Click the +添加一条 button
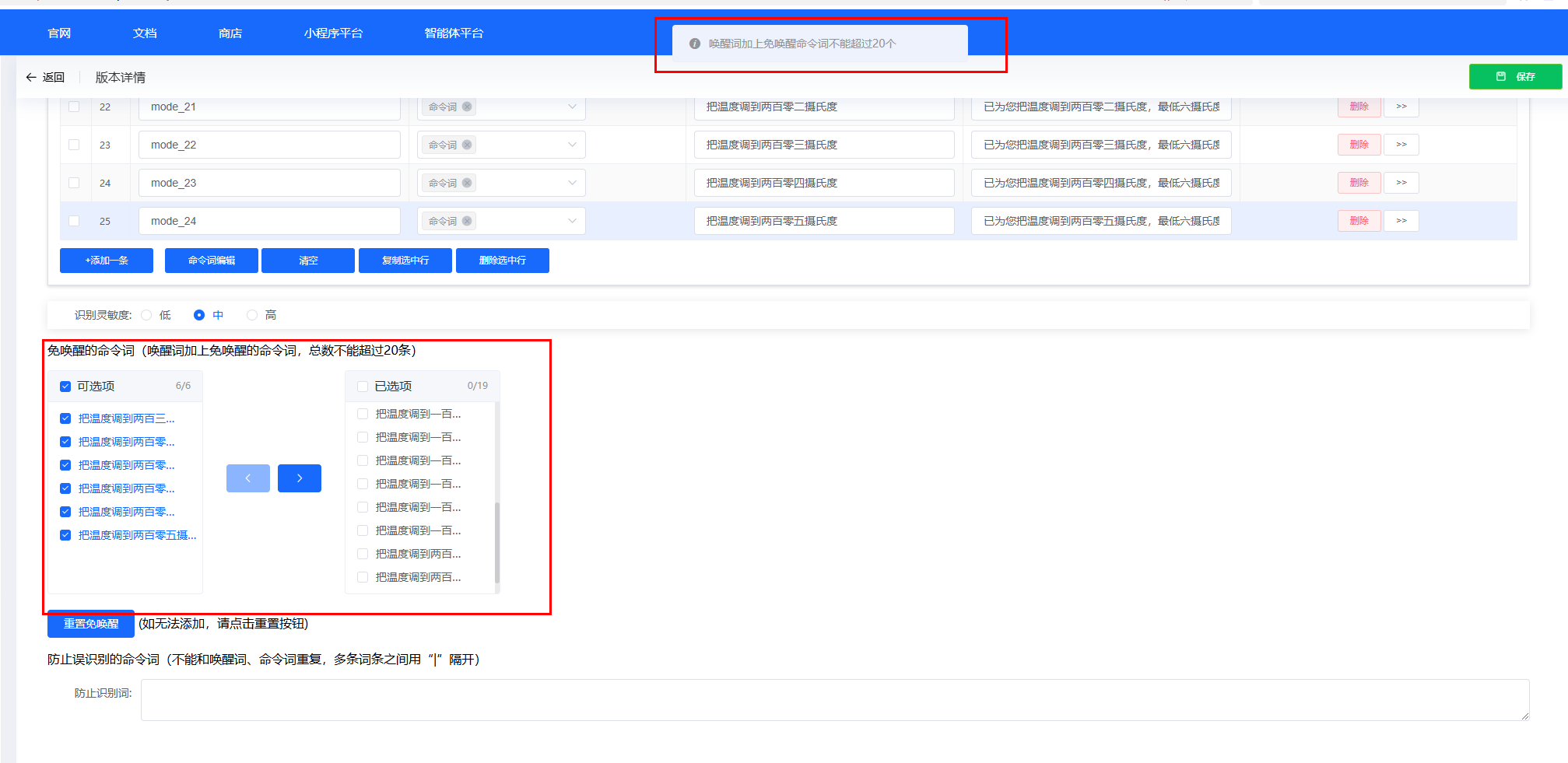The height and width of the screenshot is (763, 1568). (x=107, y=261)
